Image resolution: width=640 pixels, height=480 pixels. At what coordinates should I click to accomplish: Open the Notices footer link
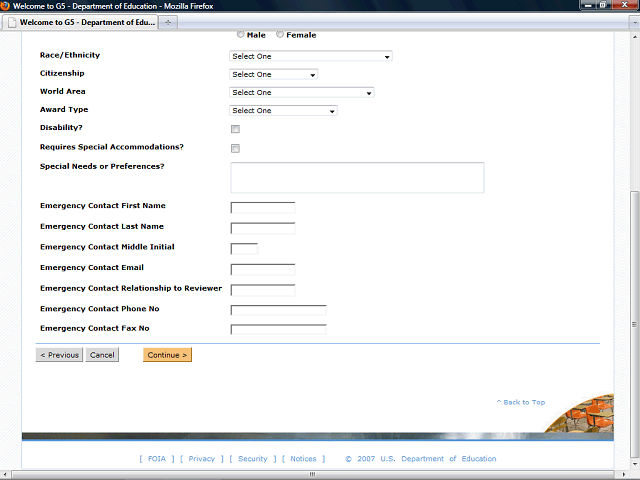[x=303, y=459]
